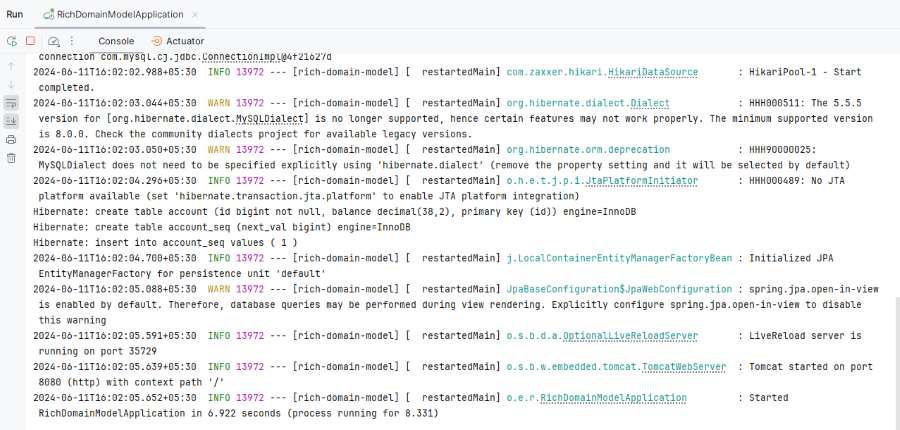The height and width of the screenshot is (430, 900).
Task: Click the run configuration icon on the tab
Action: tap(49, 14)
